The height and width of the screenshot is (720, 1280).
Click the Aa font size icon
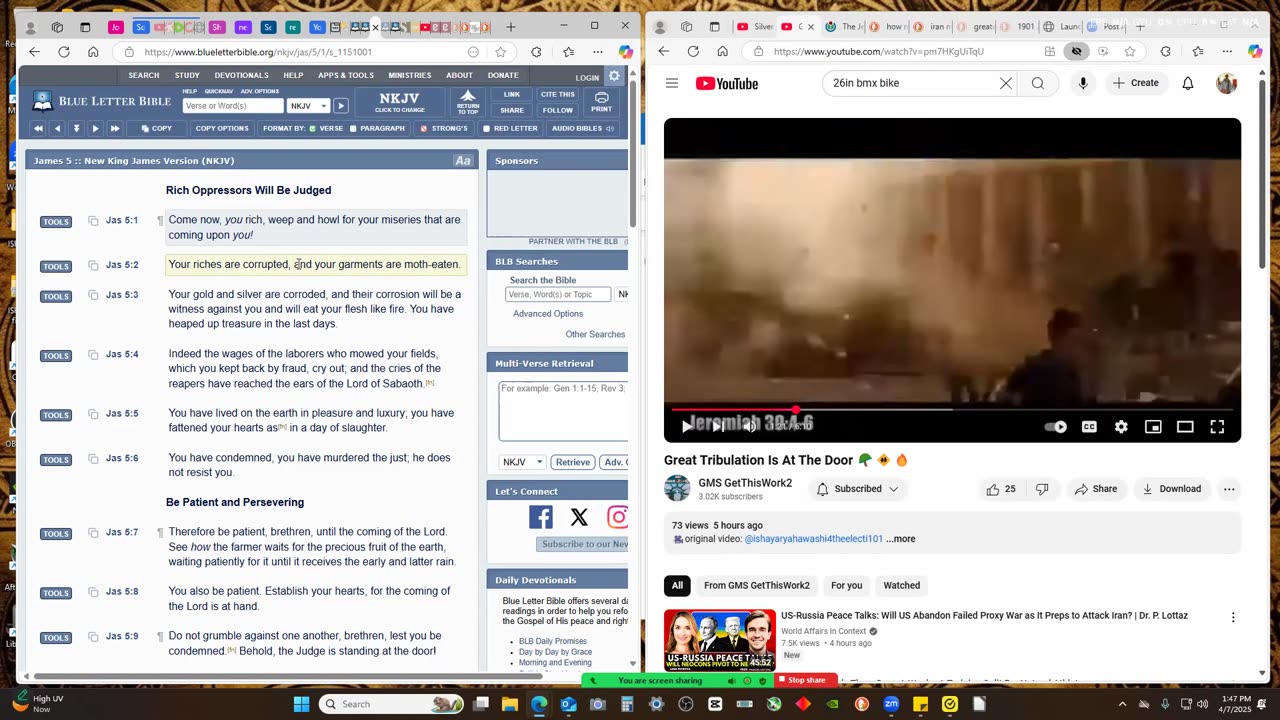[x=462, y=160]
